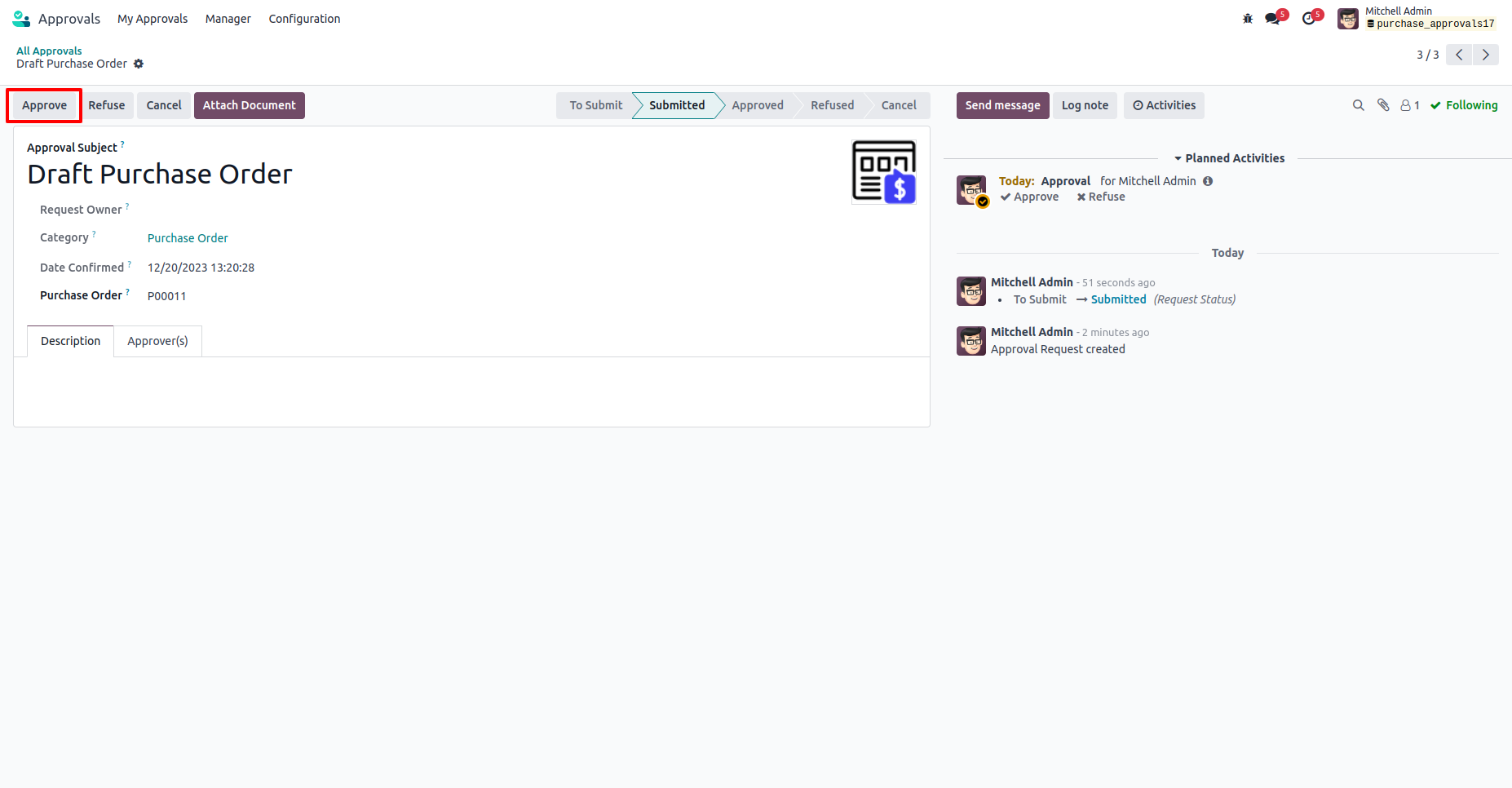
Task: Click Send message button
Action: [1003, 105]
